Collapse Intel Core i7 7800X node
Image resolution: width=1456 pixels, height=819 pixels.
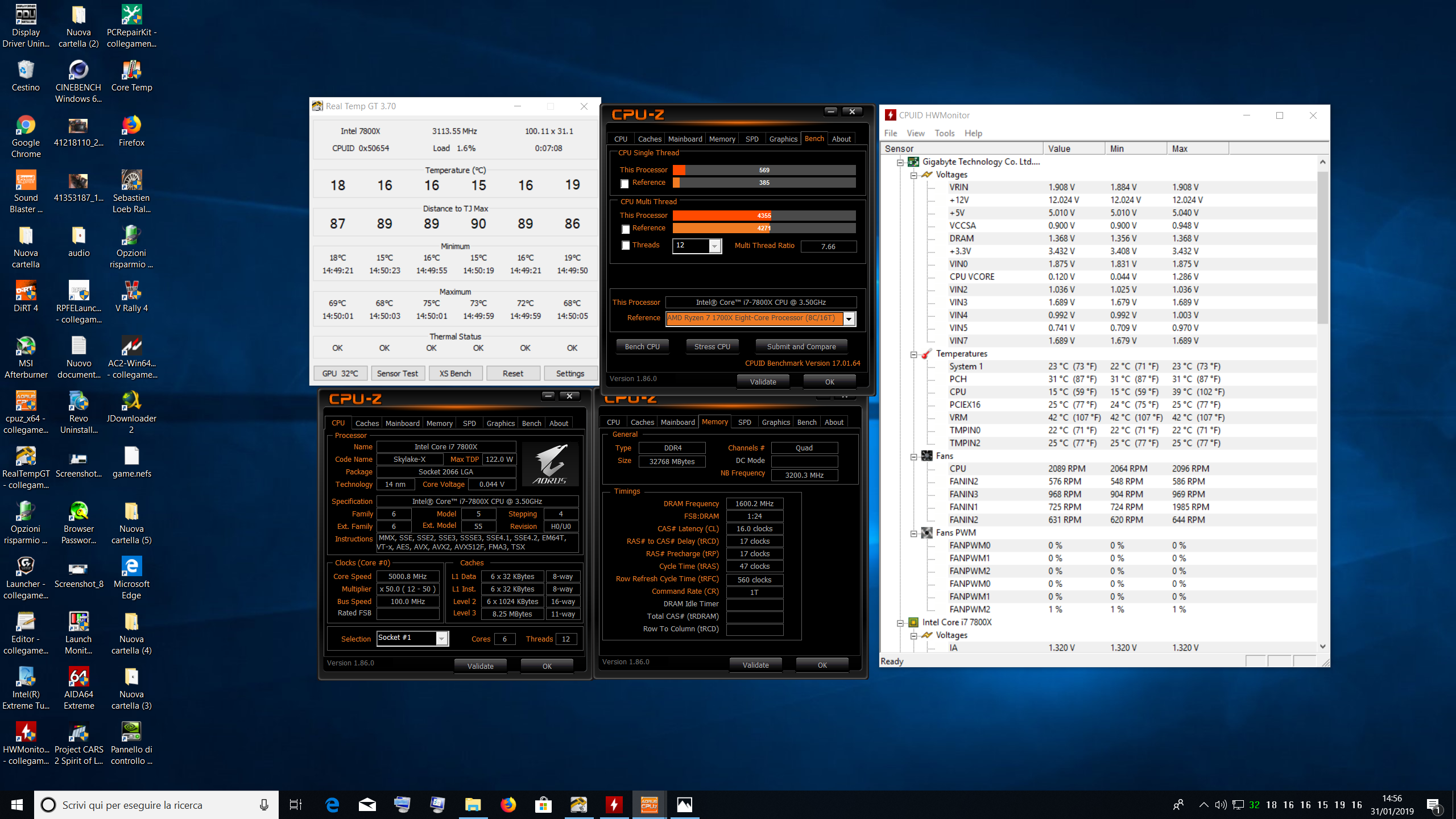900,623
